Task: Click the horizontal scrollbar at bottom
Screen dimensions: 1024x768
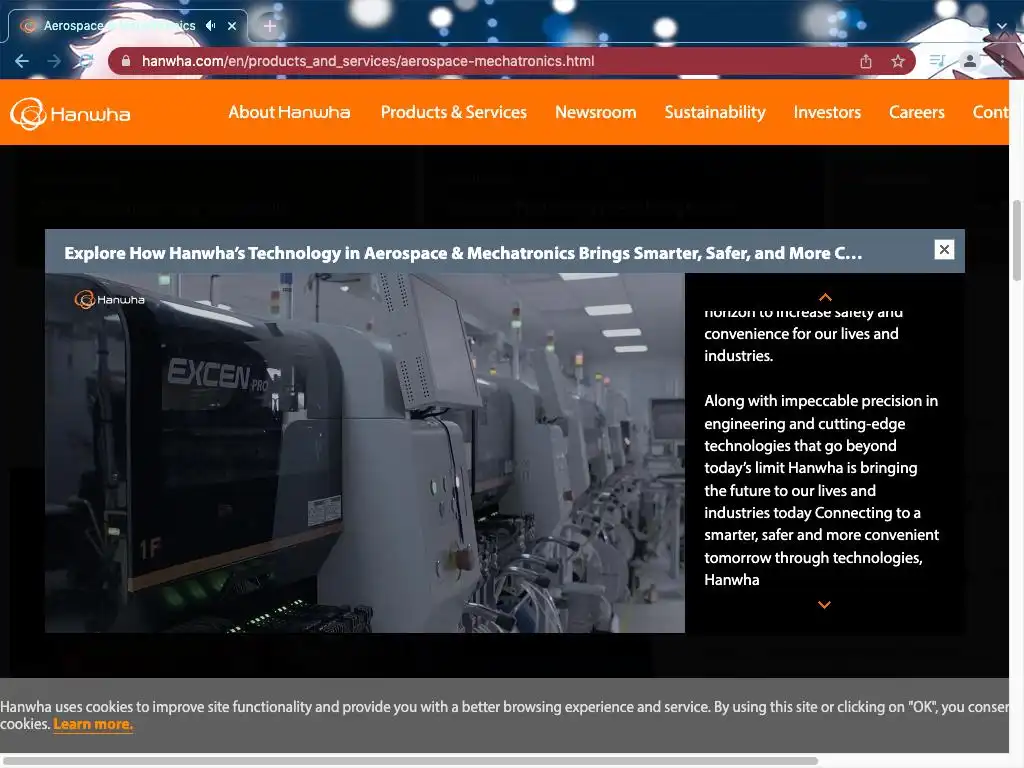Action: coord(410,761)
